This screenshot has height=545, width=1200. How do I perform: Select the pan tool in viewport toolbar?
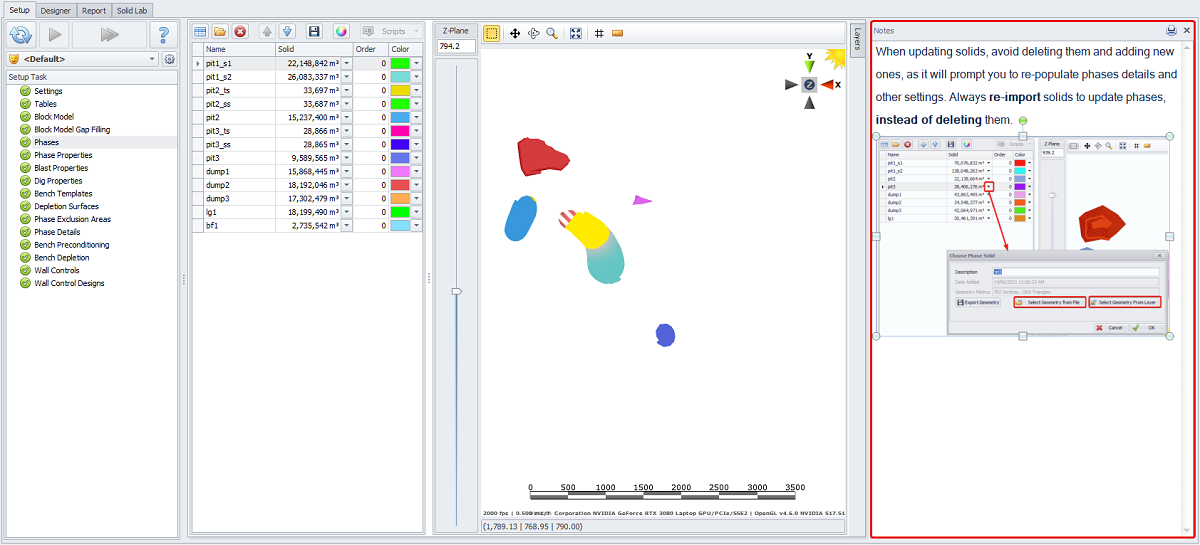pos(515,33)
